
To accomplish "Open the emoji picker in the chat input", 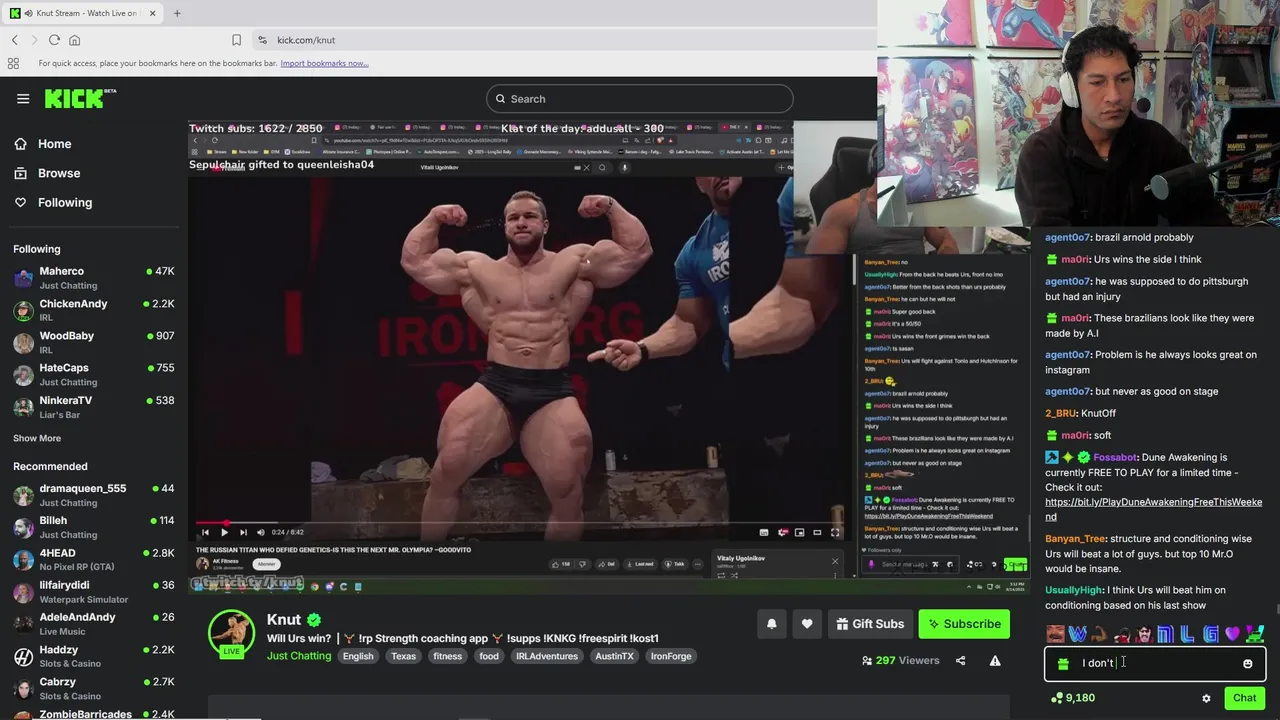I will 1247,663.
